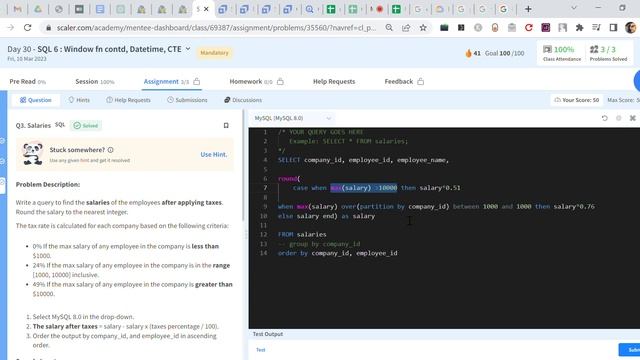Open a new browser tab

[528, 9]
